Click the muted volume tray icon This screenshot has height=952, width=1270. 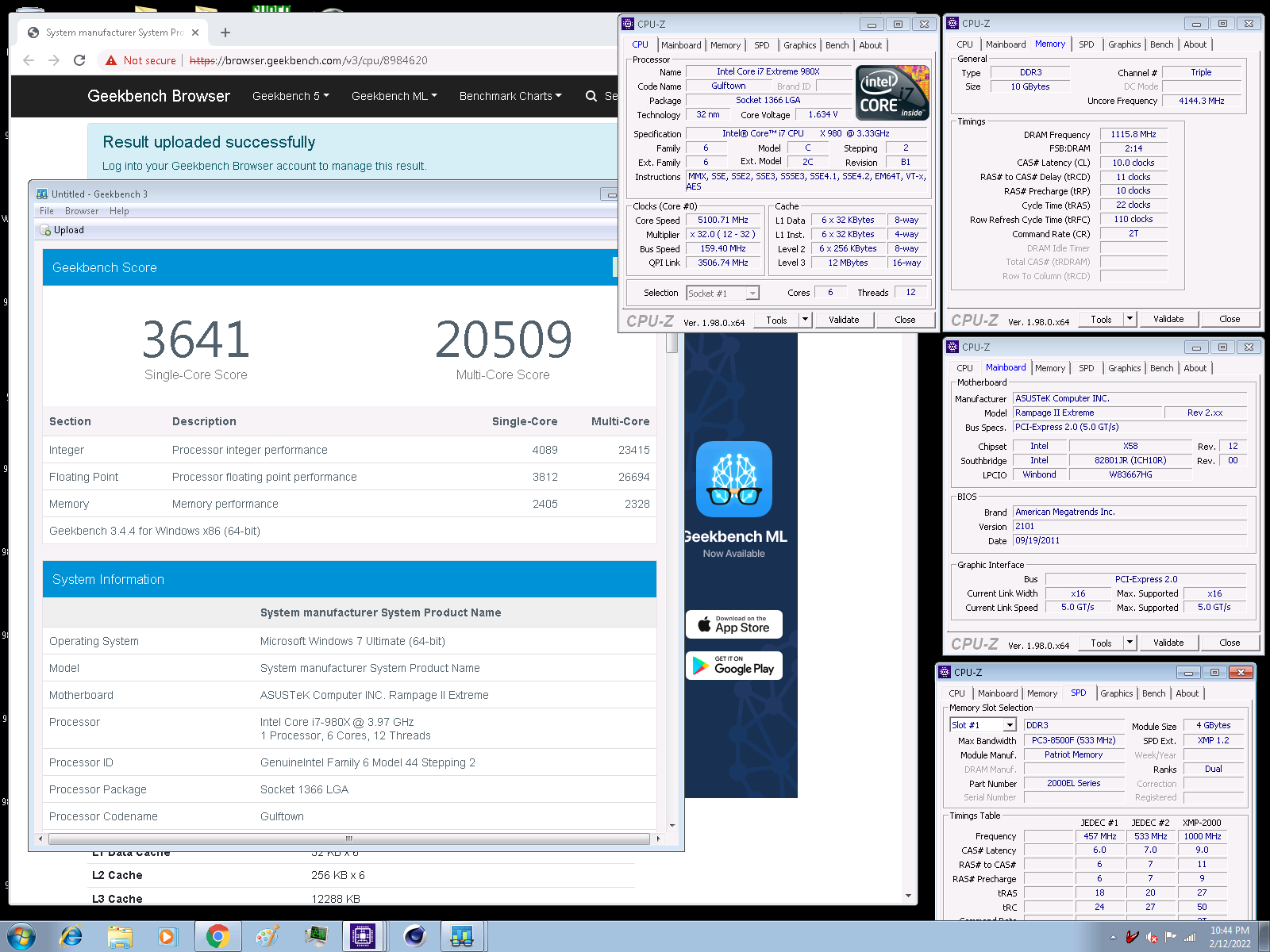click(1153, 937)
